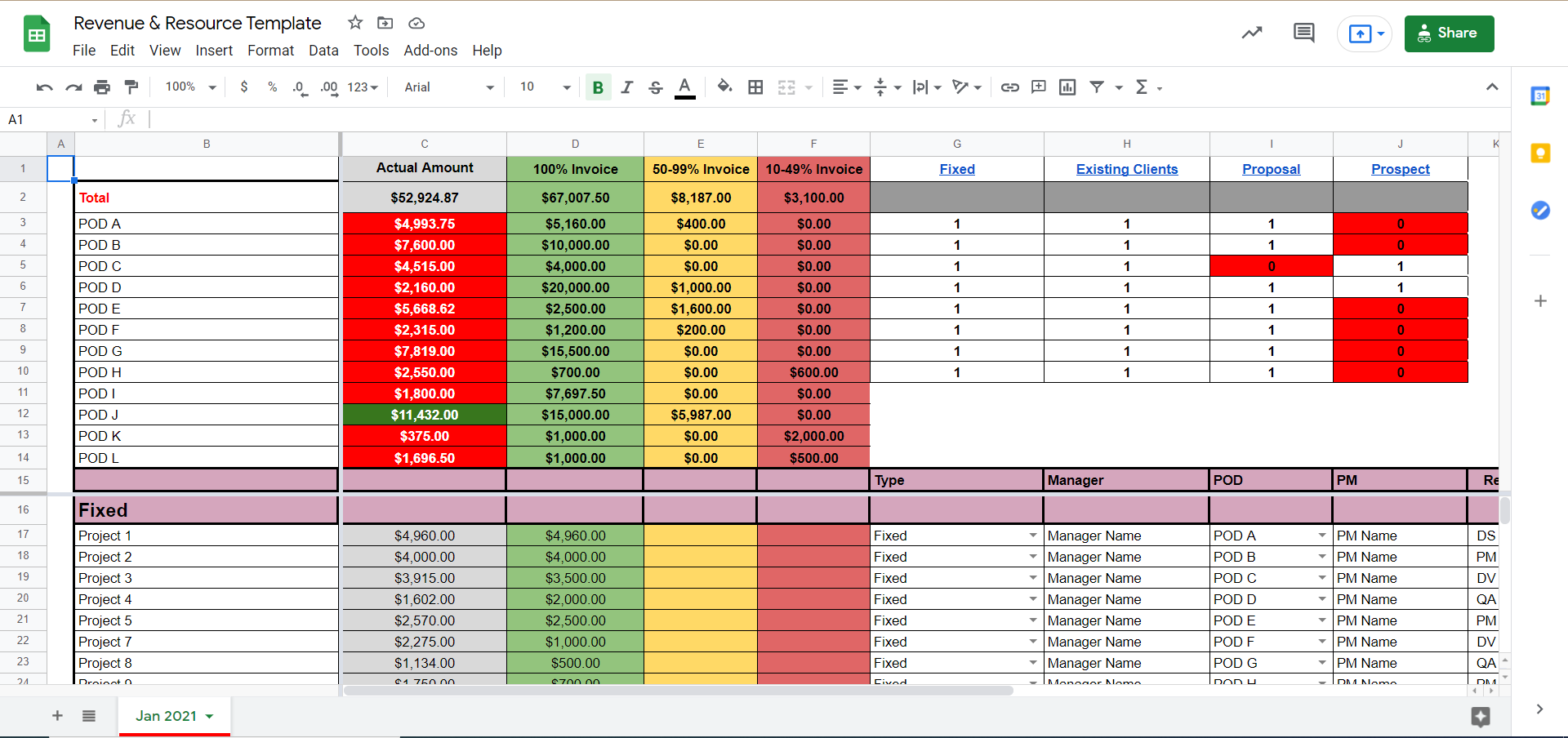Check the cloud document status icon
Image resolution: width=1568 pixels, height=738 pixels.
pyautogui.click(x=416, y=23)
